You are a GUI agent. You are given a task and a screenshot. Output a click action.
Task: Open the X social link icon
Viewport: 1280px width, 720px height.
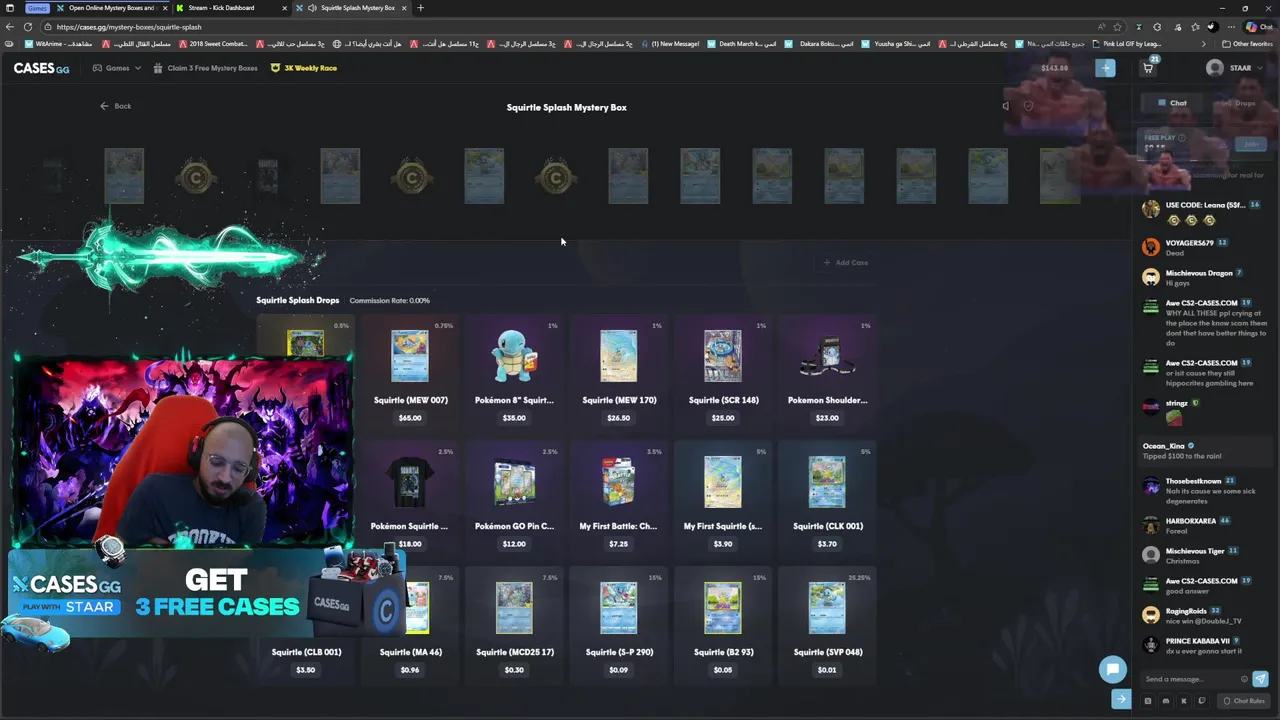[1148, 701]
